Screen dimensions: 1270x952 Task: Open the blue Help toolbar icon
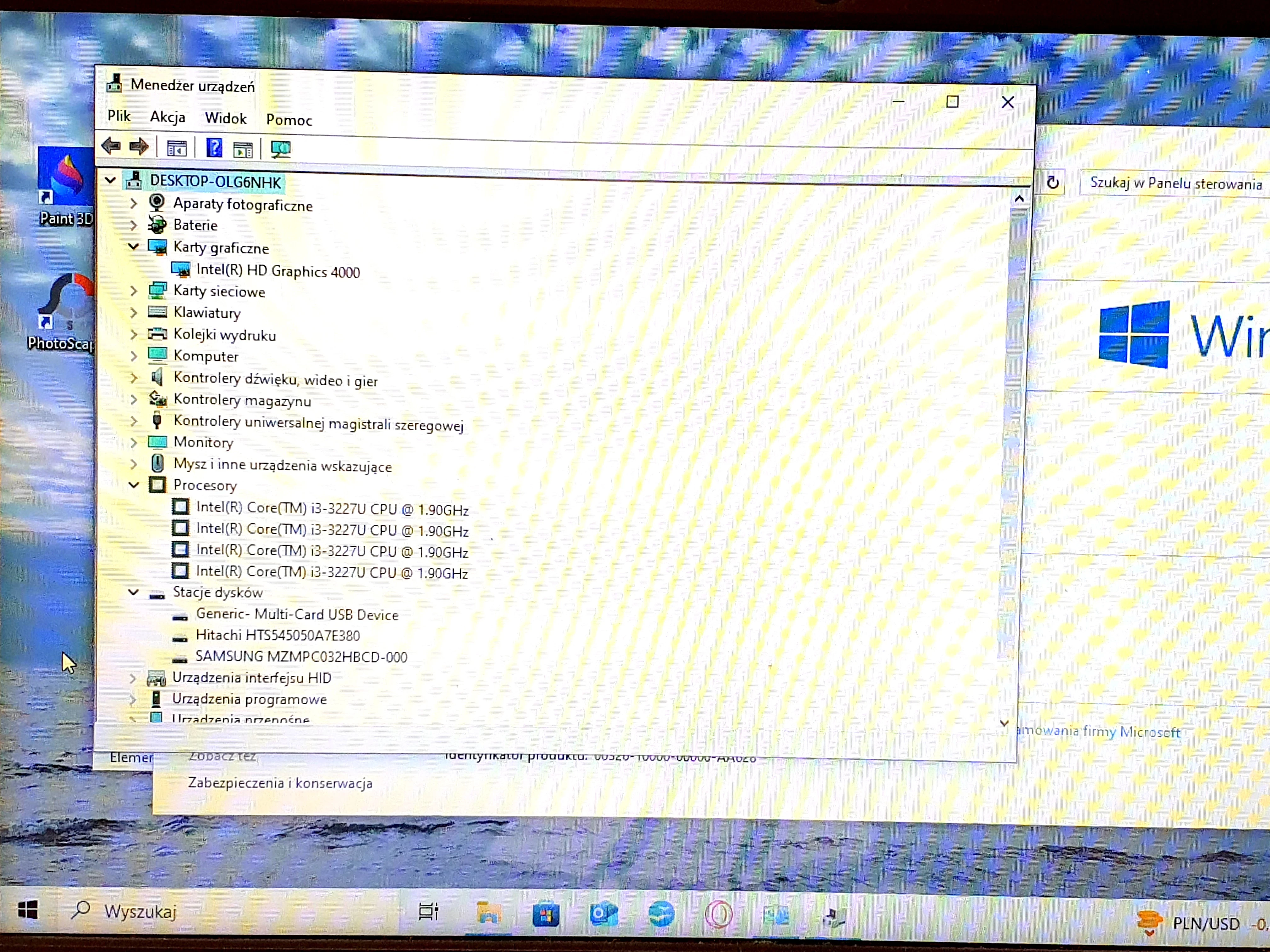(214, 148)
